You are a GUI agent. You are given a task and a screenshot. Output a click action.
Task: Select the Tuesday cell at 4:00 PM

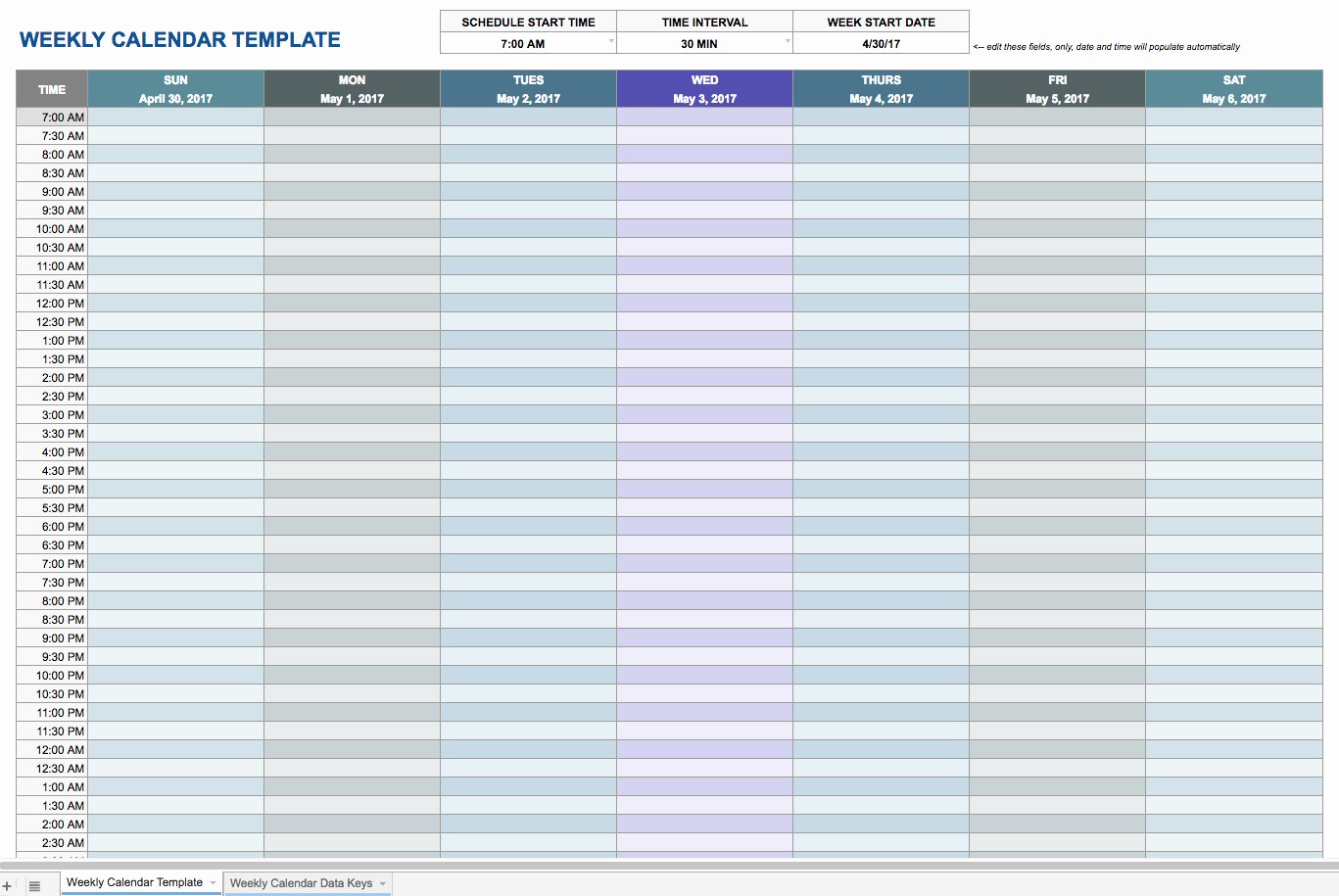tap(528, 452)
